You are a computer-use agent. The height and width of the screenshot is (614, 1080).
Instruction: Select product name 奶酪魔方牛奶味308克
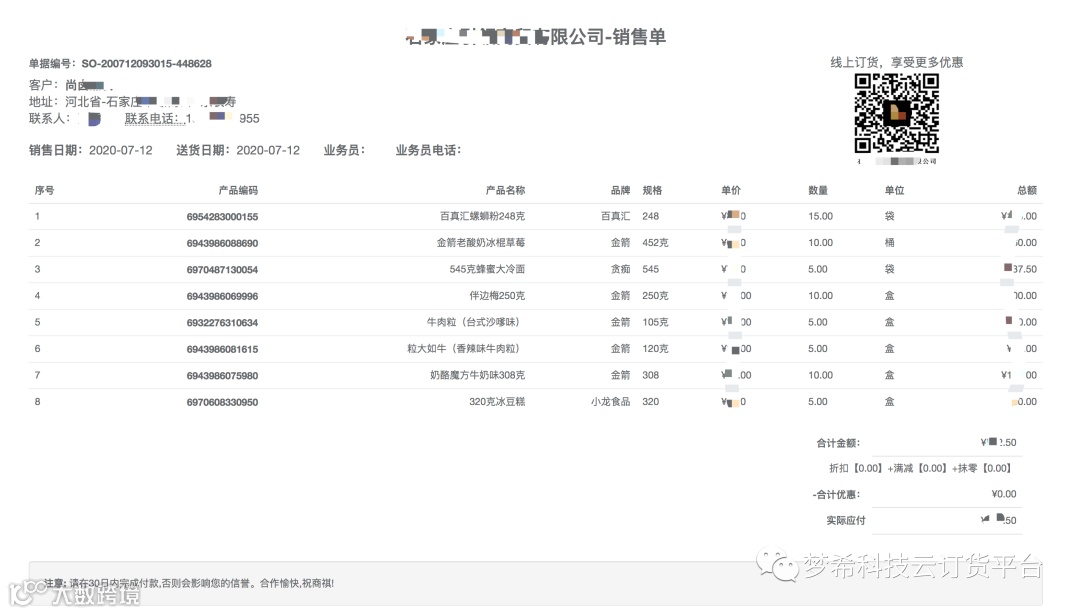(477, 375)
